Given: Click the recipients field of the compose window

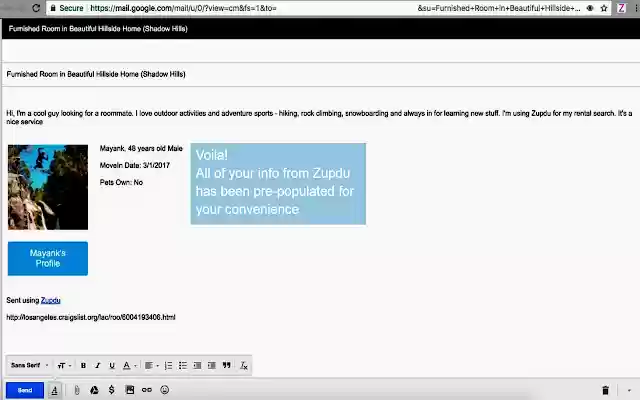Looking at the screenshot, I should pyautogui.click(x=321, y=51).
